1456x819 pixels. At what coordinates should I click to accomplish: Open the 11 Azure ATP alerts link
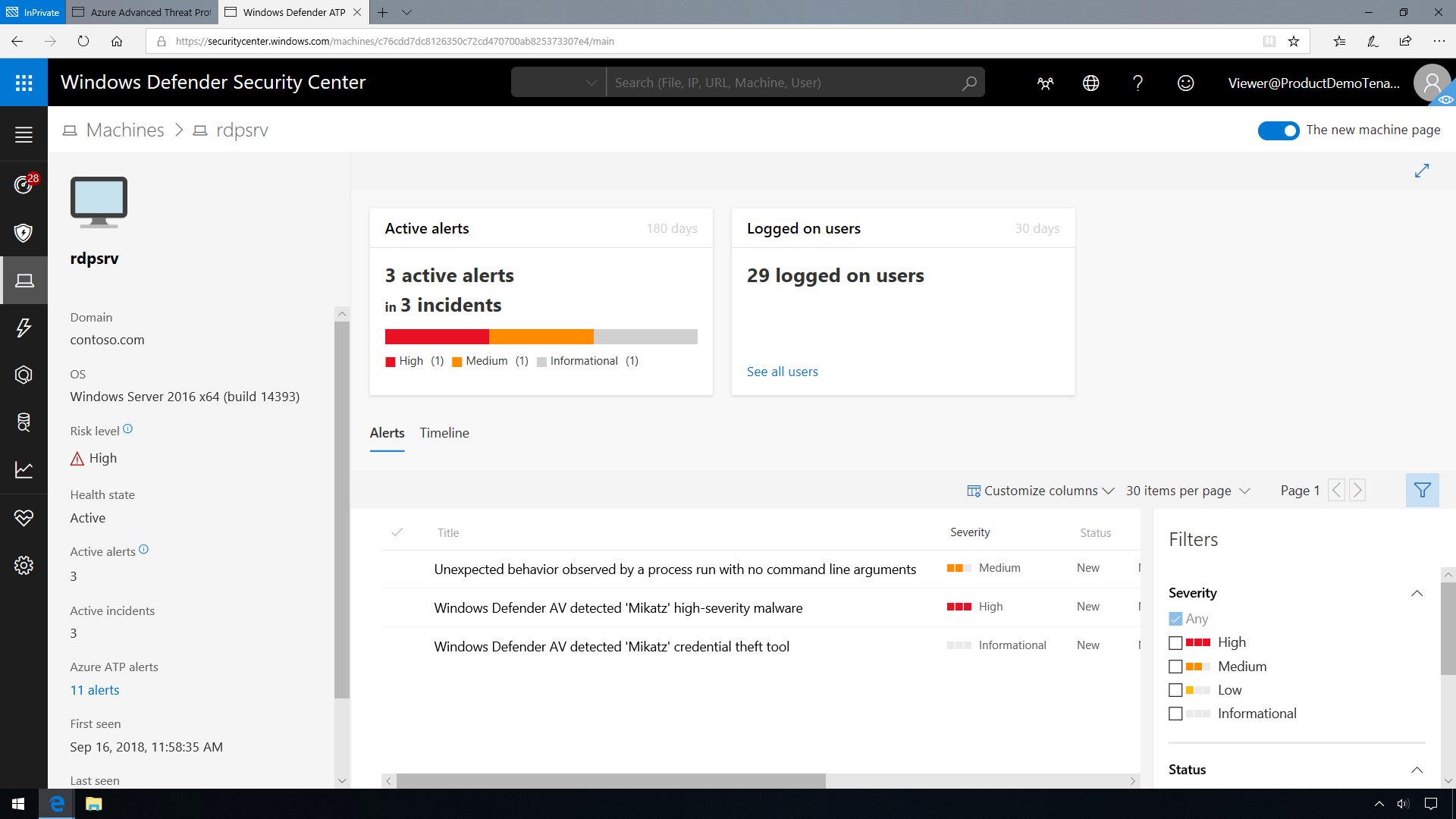[x=94, y=690]
